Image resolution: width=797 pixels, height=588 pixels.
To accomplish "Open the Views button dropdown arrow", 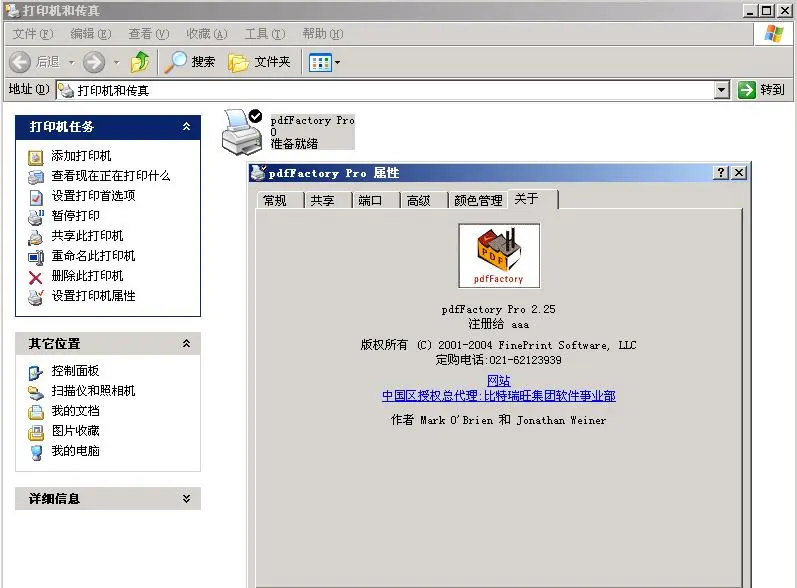I will [338, 63].
